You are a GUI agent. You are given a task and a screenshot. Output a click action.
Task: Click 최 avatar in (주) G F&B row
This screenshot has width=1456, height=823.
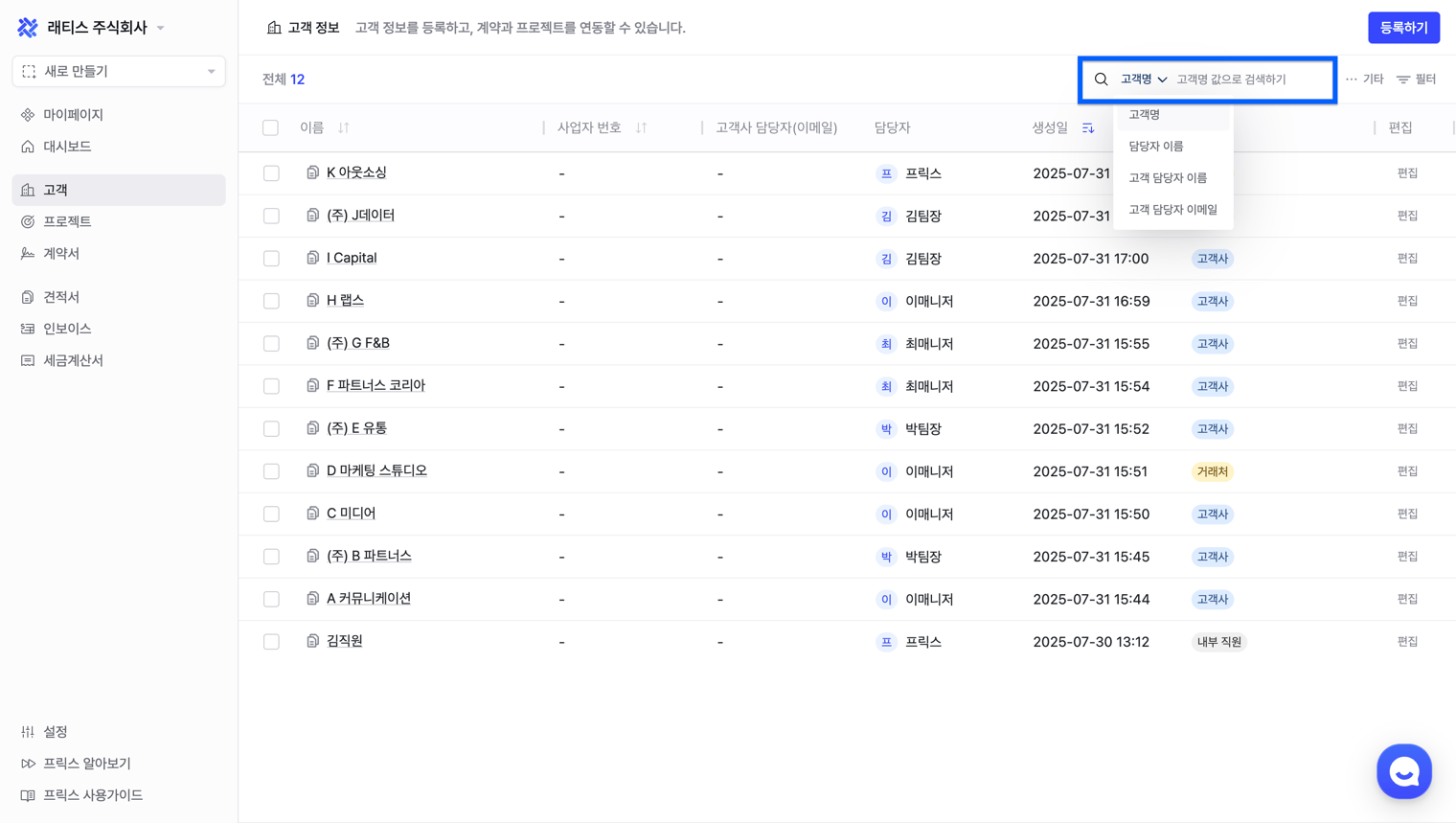click(x=886, y=344)
